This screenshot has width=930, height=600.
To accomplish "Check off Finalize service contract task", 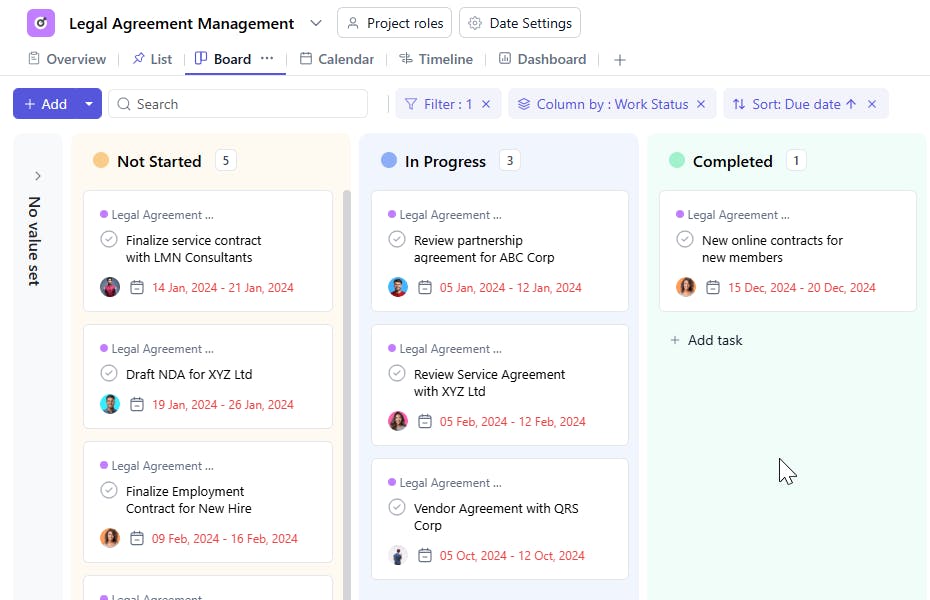I will click(x=109, y=240).
